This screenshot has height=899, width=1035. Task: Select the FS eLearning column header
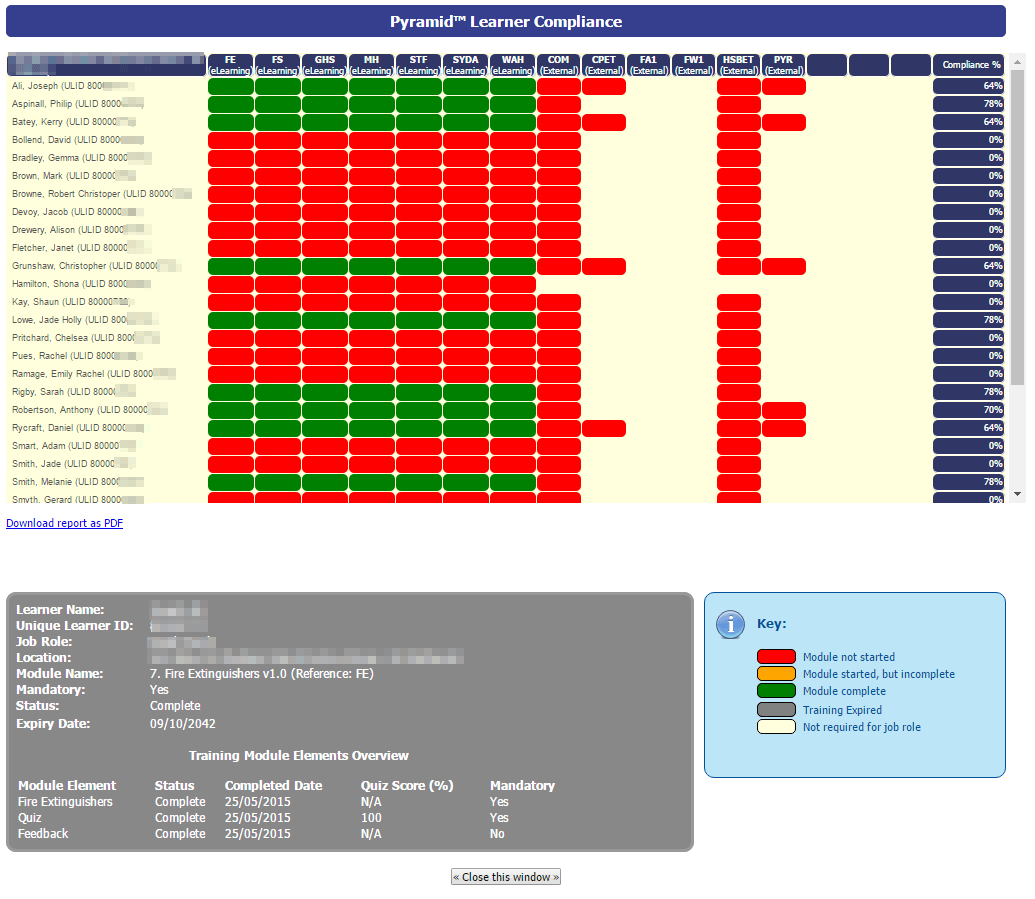pos(277,65)
